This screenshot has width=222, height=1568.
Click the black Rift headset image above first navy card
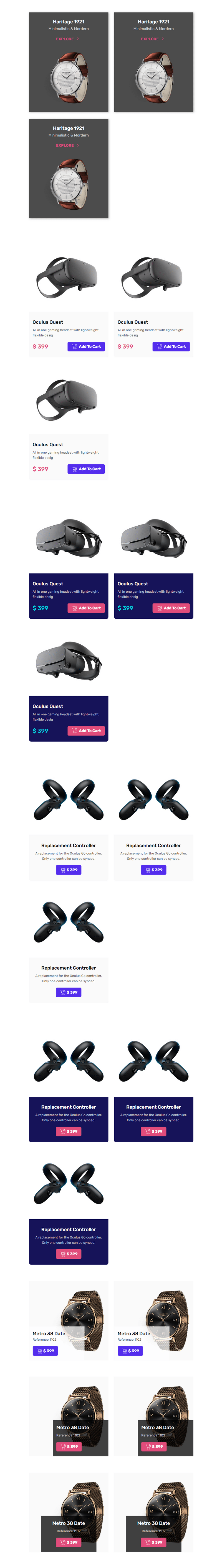68,538
